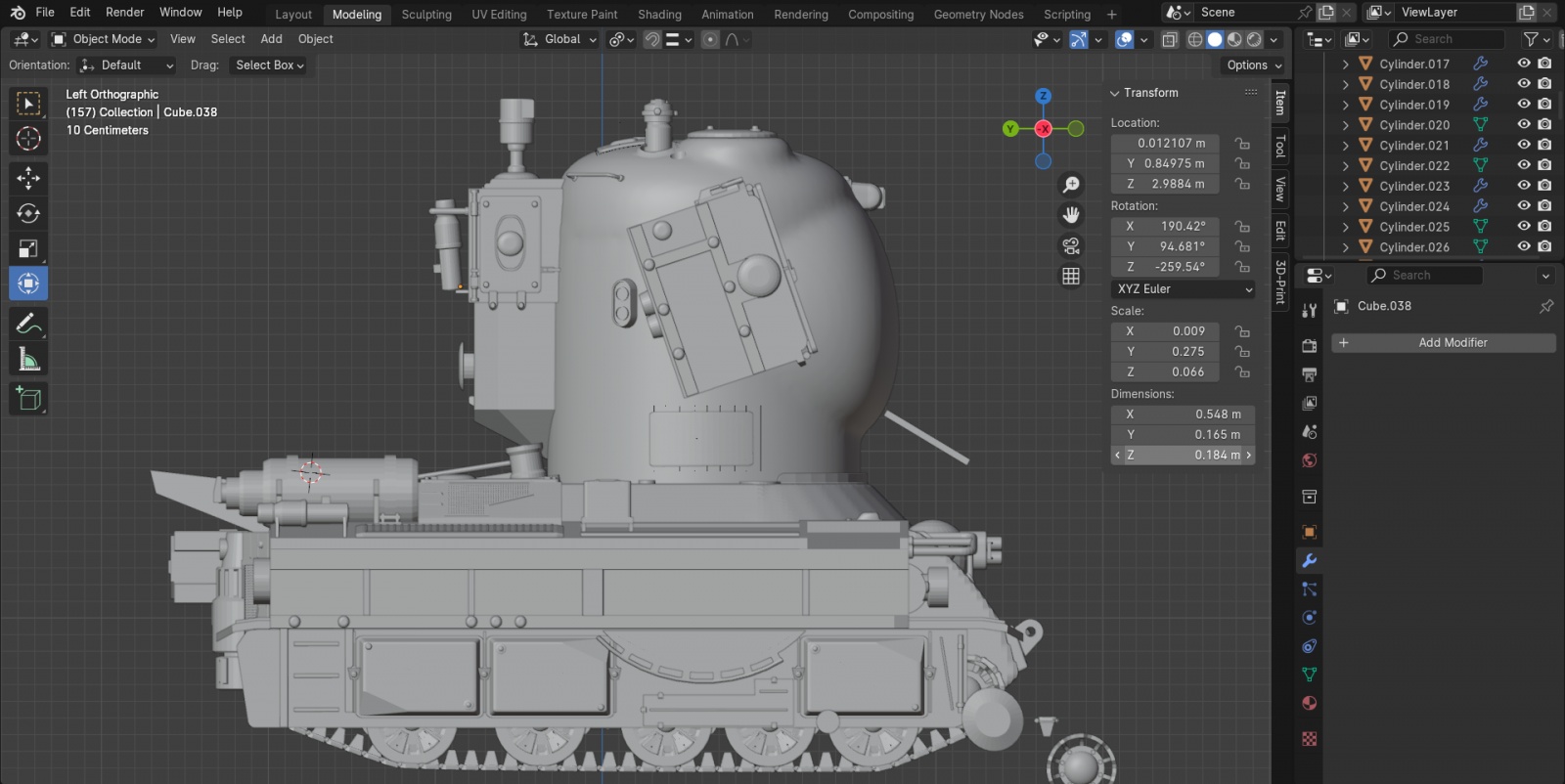This screenshot has width=1565, height=784.
Task: Click the 3D Cursor tool
Action: pos(28,139)
